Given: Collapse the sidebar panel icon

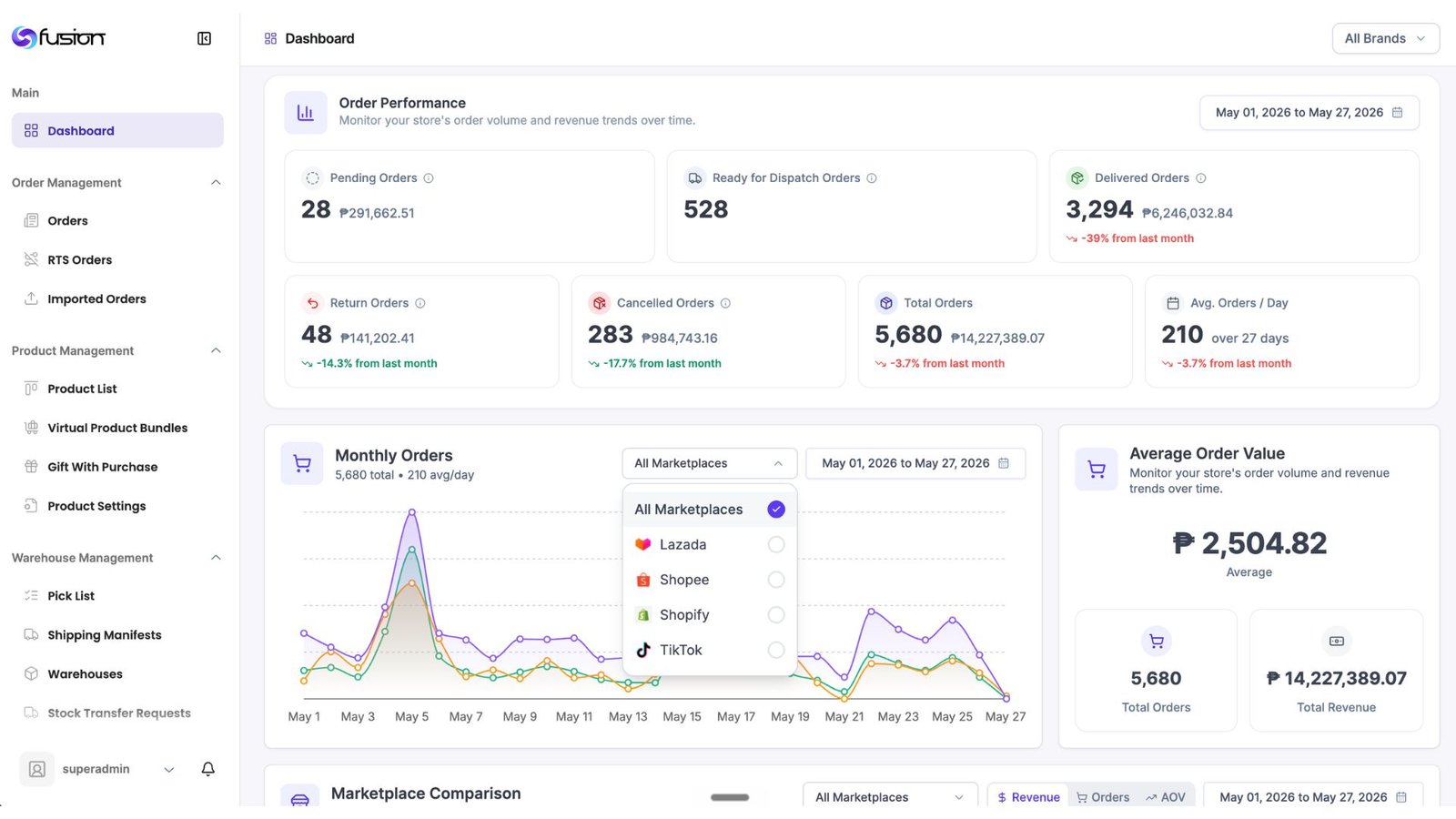Looking at the screenshot, I should pos(204,38).
